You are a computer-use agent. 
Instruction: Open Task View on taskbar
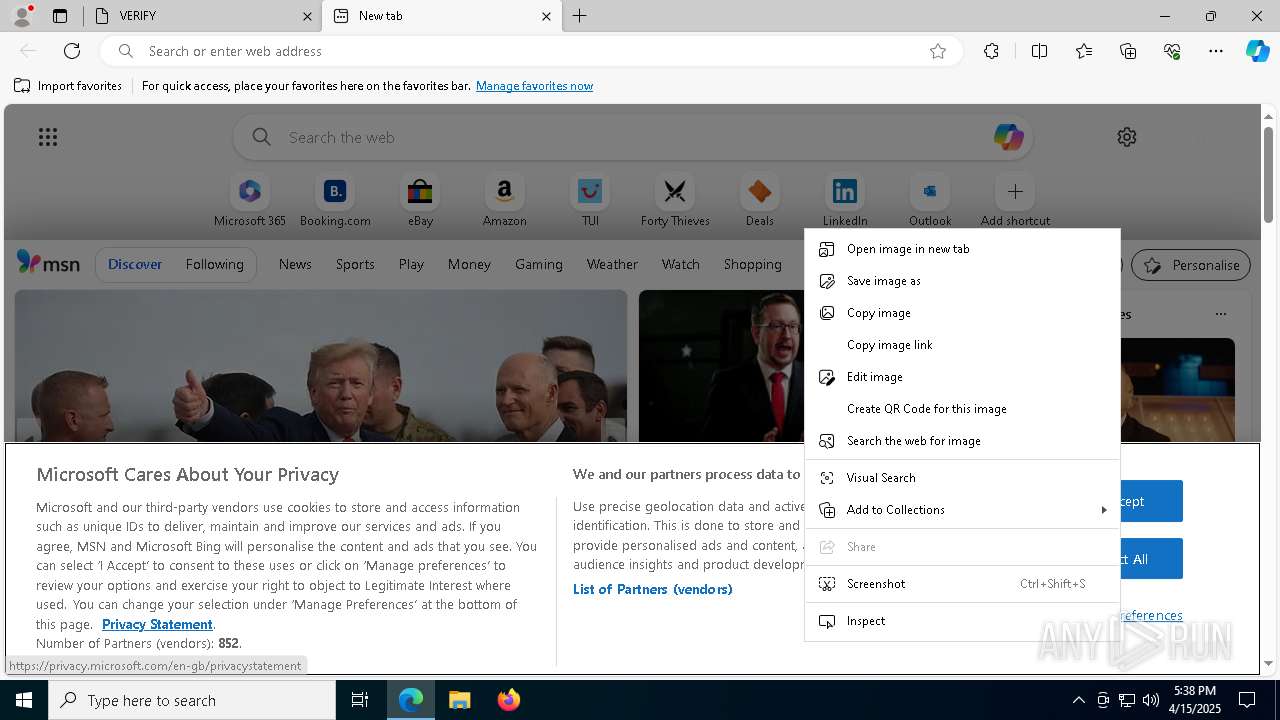[360, 700]
